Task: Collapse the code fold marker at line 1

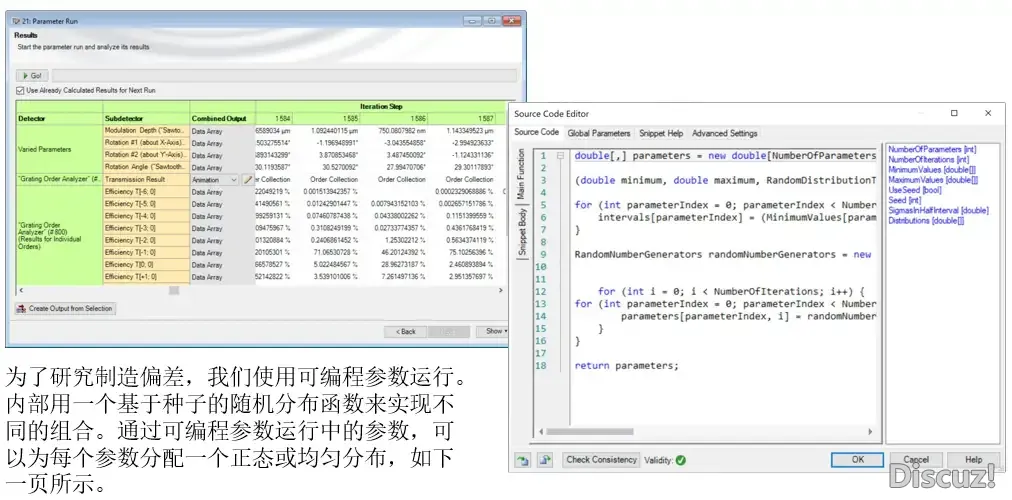Action: [x=560, y=156]
